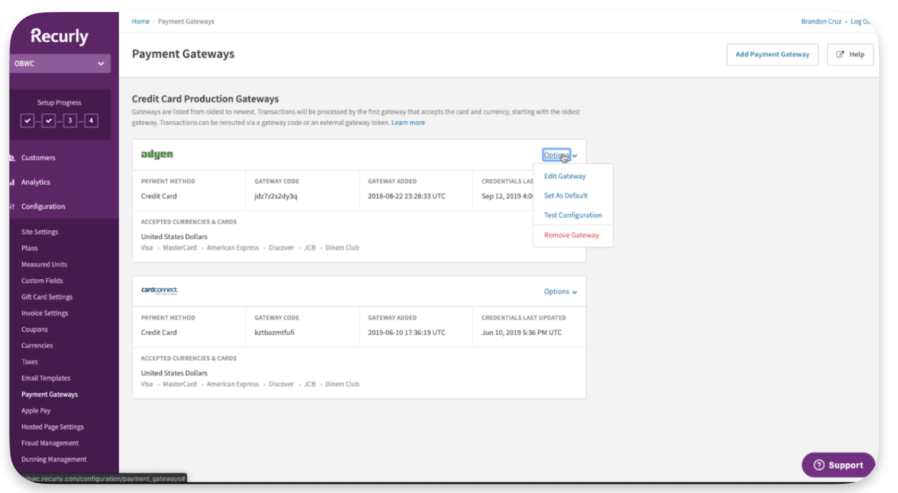Open Custom Fields page

(42, 281)
